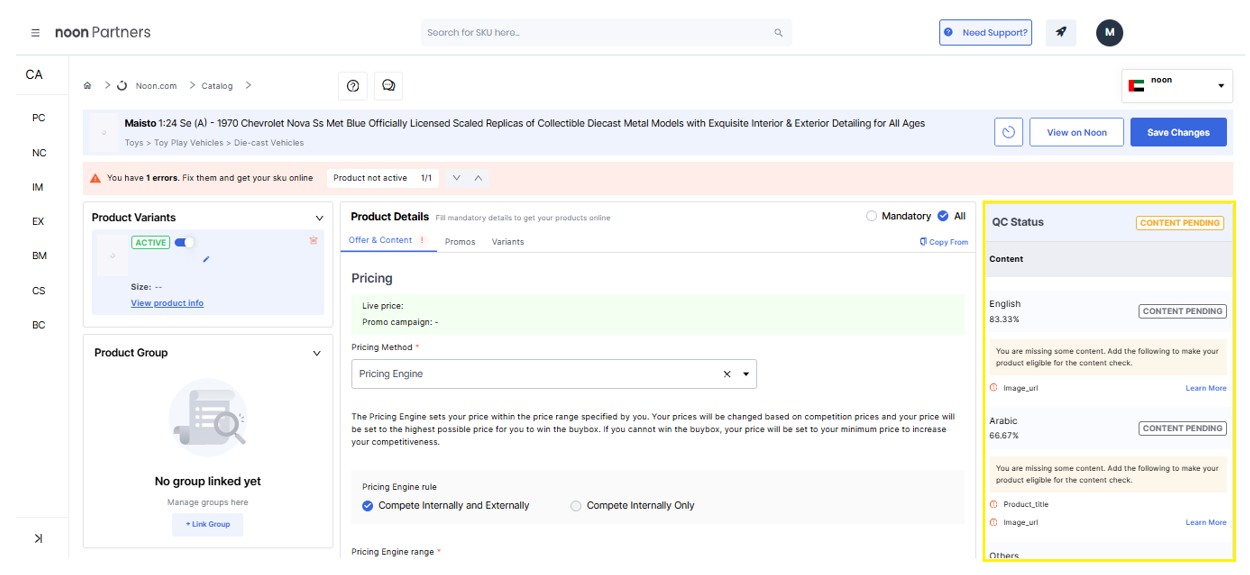Open the CA sidebar item
Screen dimensions: 1250x575
coord(35,75)
